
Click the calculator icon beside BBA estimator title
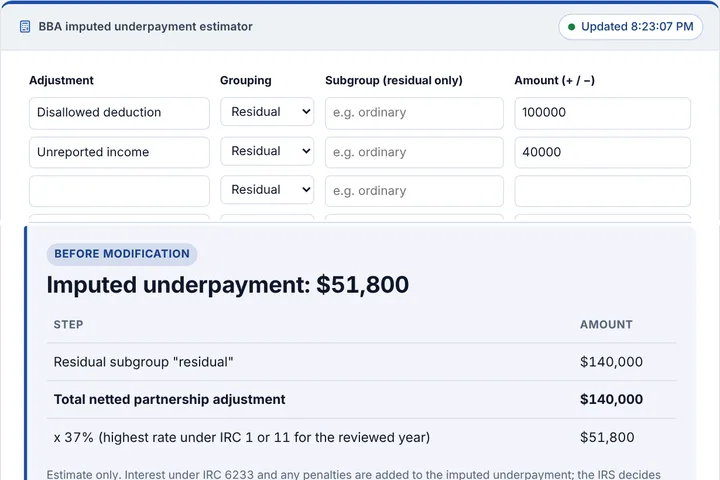pyautogui.click(x=25, y=27)
